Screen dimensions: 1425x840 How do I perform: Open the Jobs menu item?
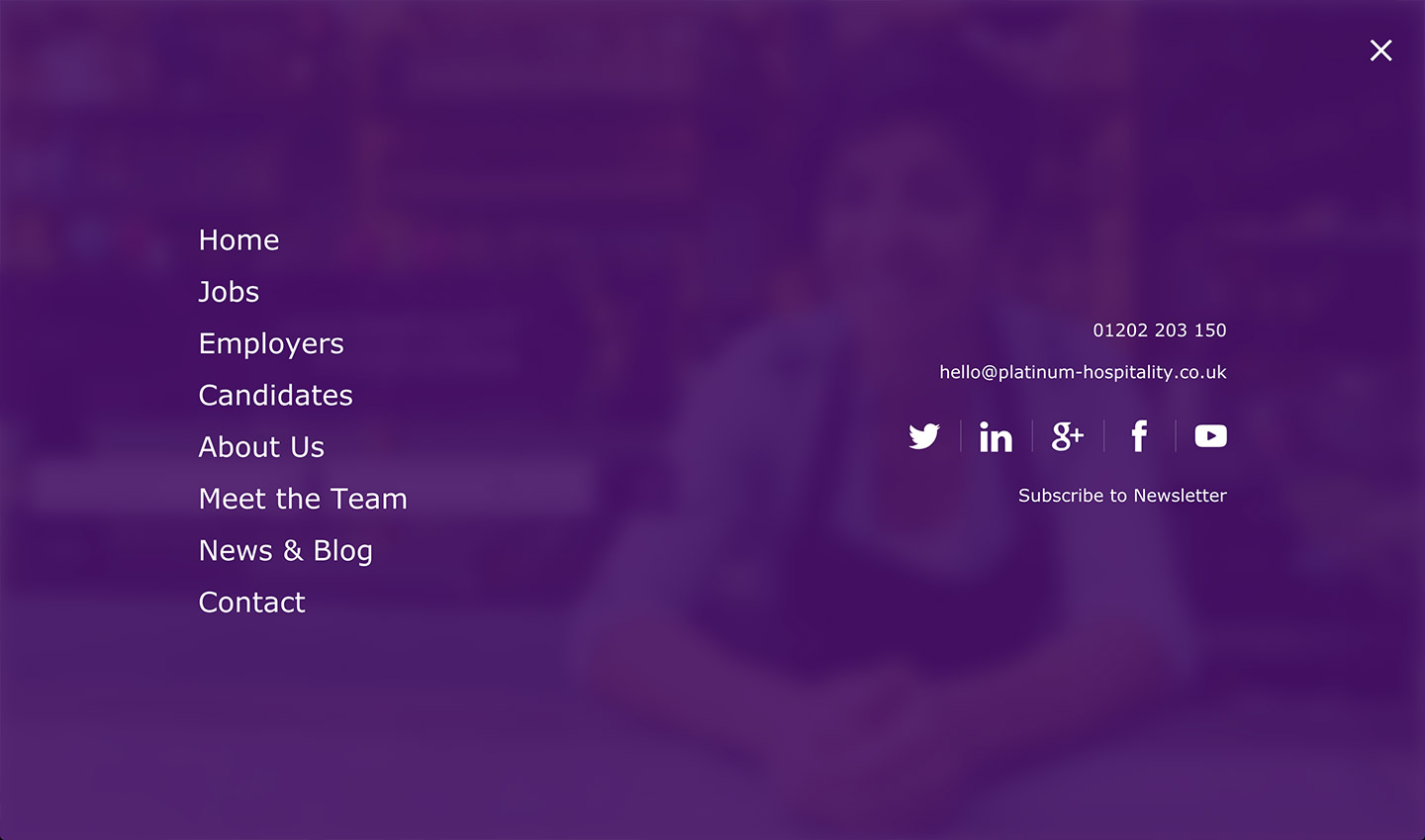pos(229,292)
